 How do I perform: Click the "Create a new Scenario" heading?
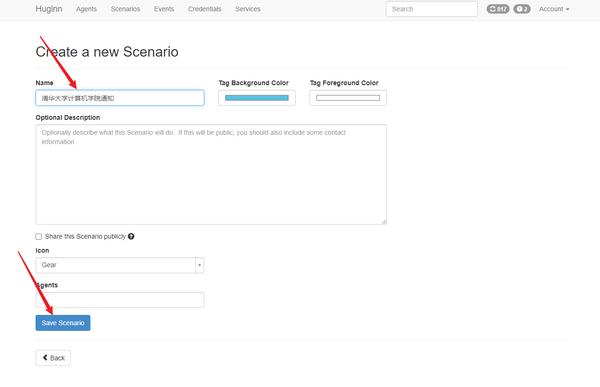107,52
